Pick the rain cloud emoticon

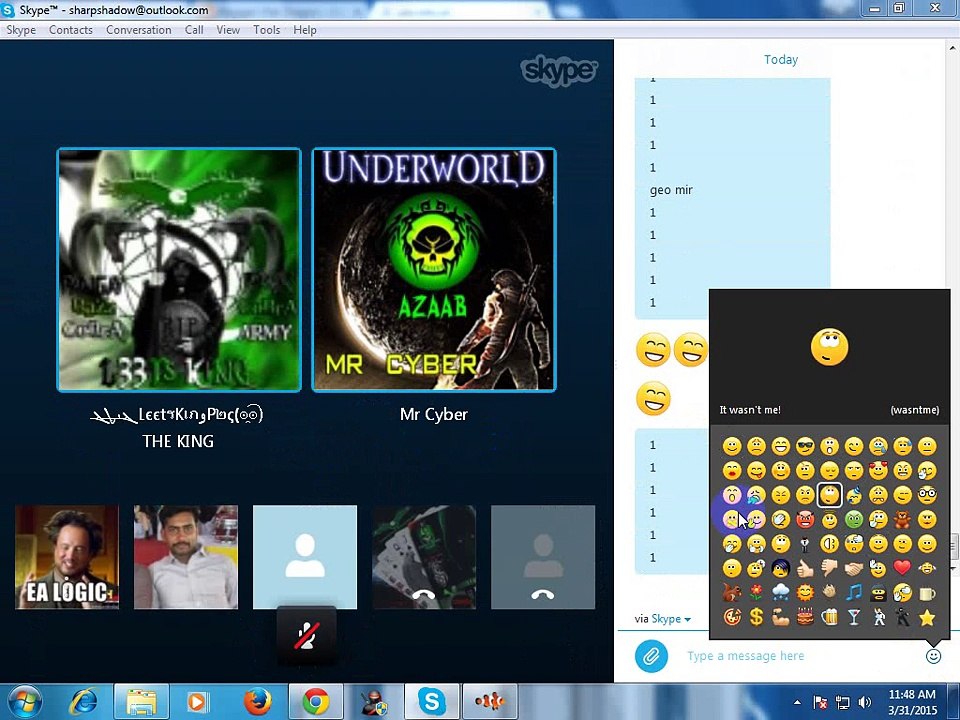781,593
